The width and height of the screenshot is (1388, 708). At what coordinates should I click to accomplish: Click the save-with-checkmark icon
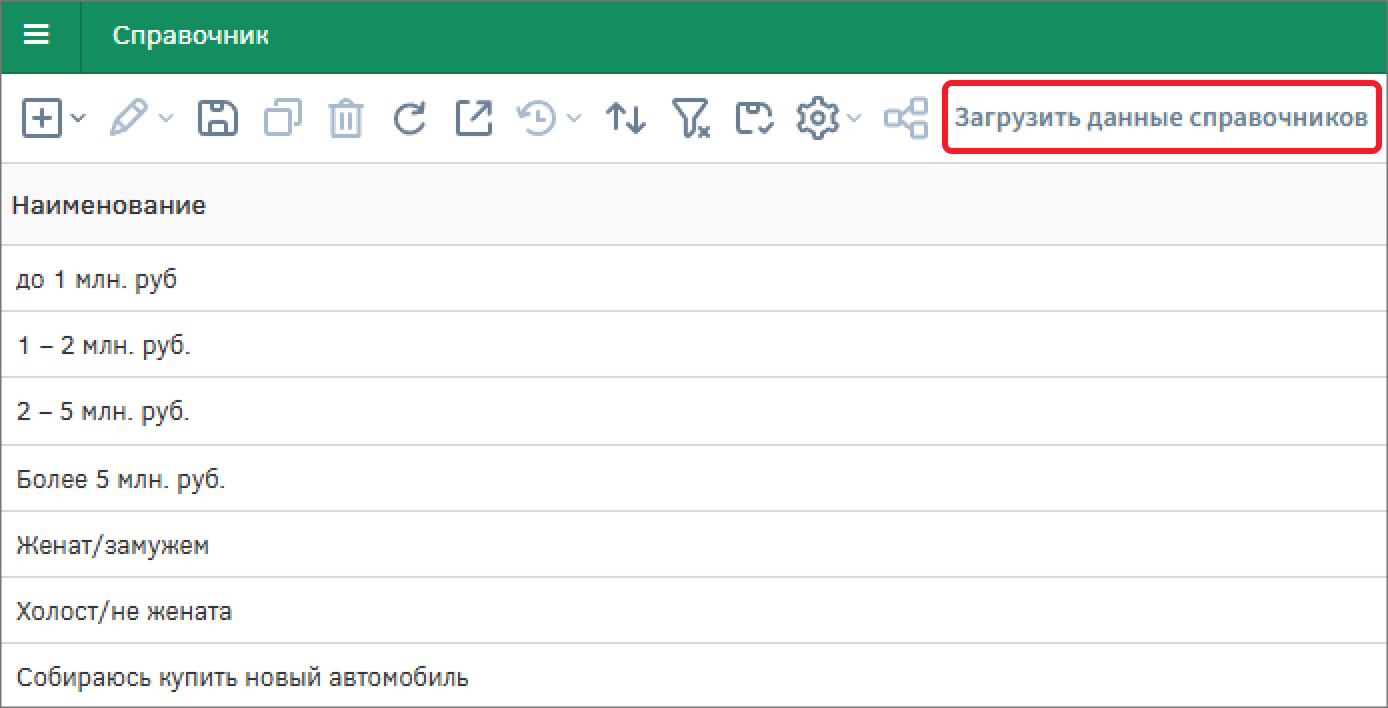tap(754, 119)
